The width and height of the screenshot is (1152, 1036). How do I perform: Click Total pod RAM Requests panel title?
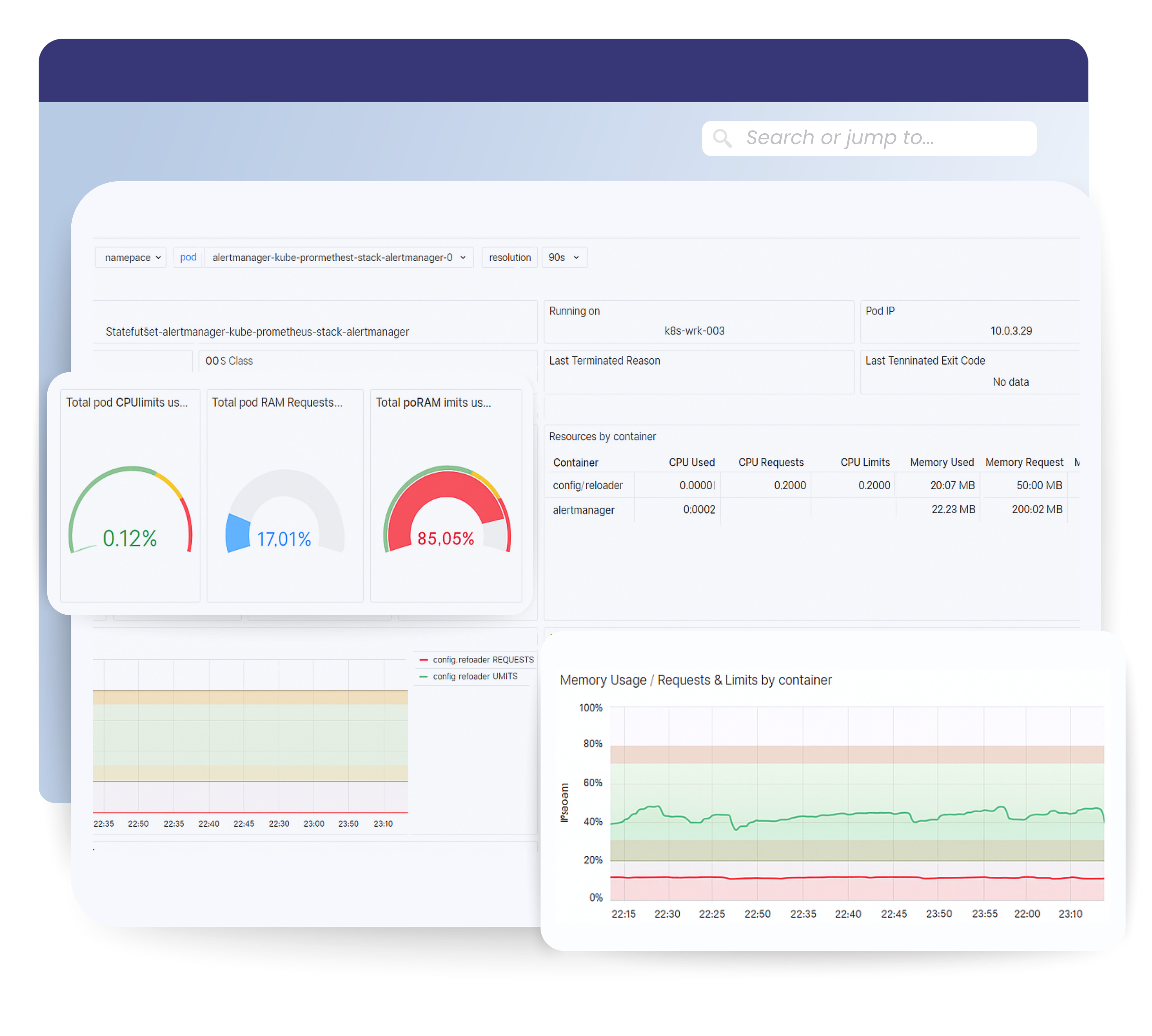tap(276, 403)
